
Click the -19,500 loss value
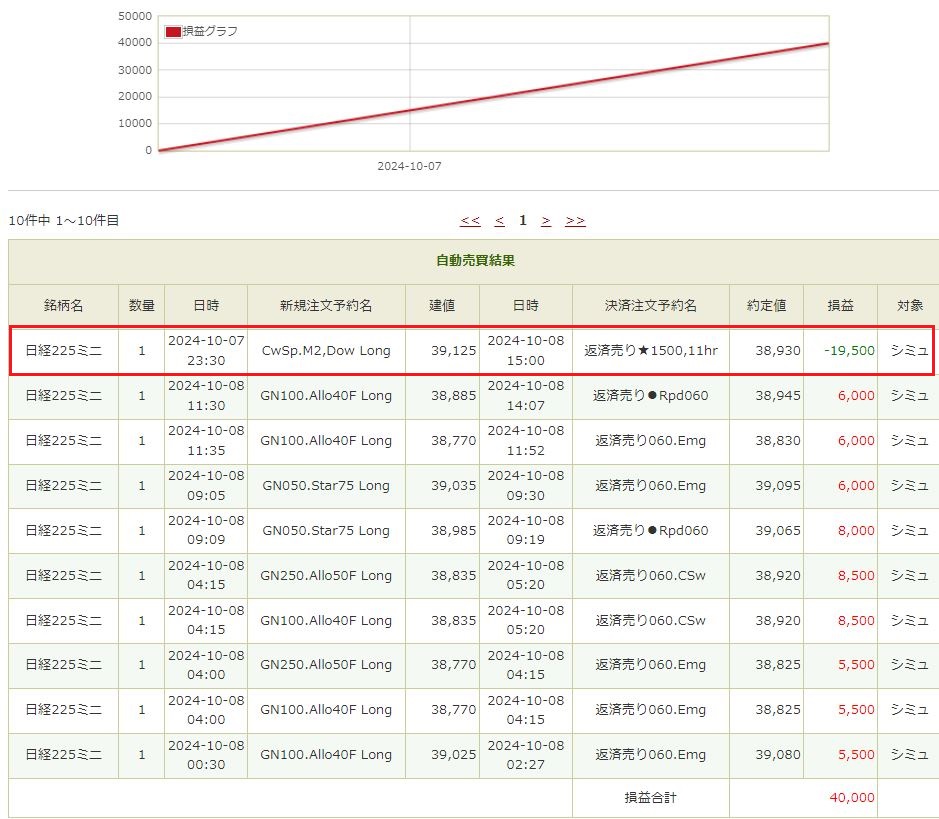[849, 351]
